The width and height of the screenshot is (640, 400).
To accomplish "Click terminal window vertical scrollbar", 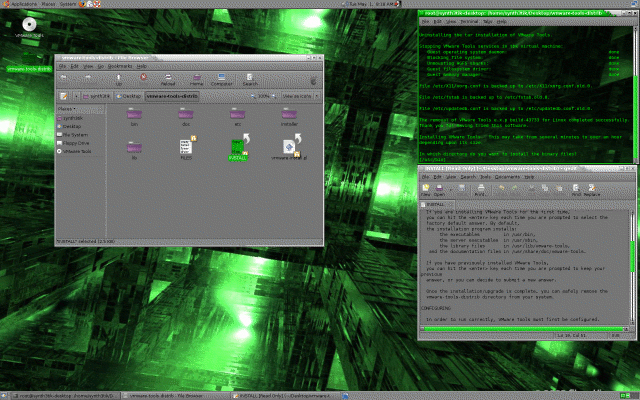I will click(635, 95).
